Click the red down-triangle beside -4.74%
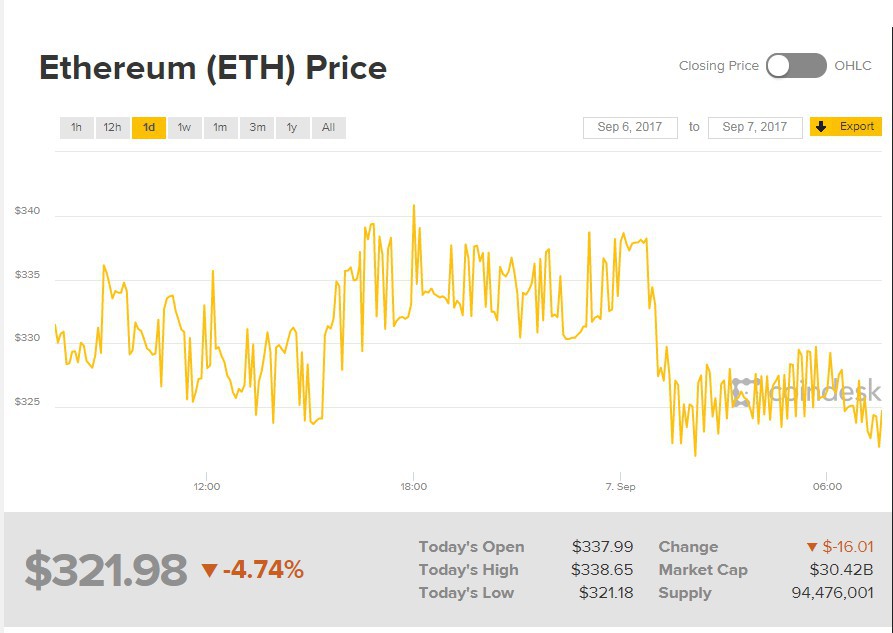Viewport: 893px width, 633px height. 210,570
